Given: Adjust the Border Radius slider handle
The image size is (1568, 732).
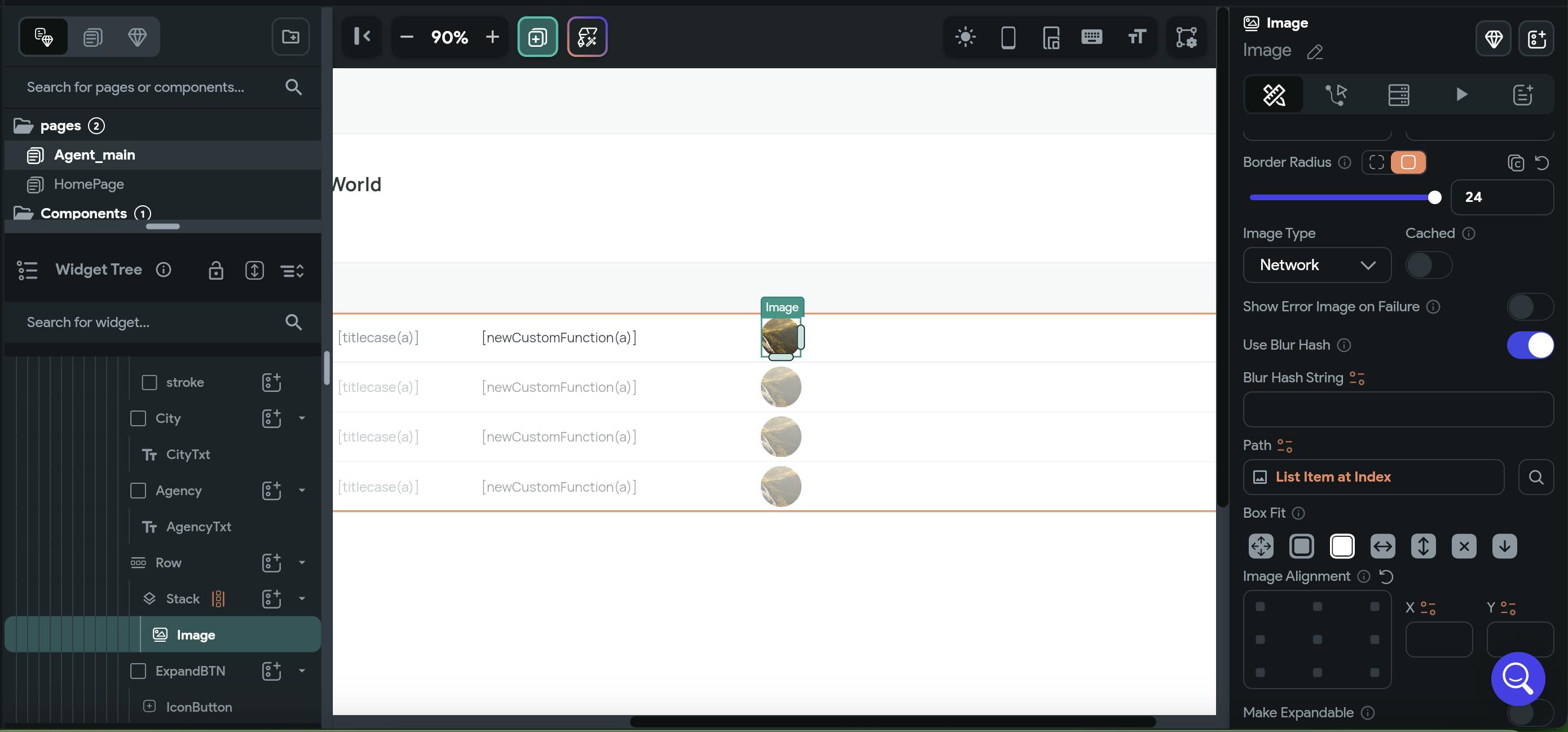Looking at the screenshot, I should point(1434,197).
